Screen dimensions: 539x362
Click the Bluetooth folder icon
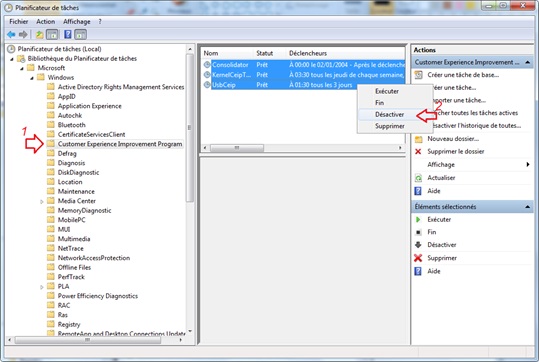pos(51,125)
